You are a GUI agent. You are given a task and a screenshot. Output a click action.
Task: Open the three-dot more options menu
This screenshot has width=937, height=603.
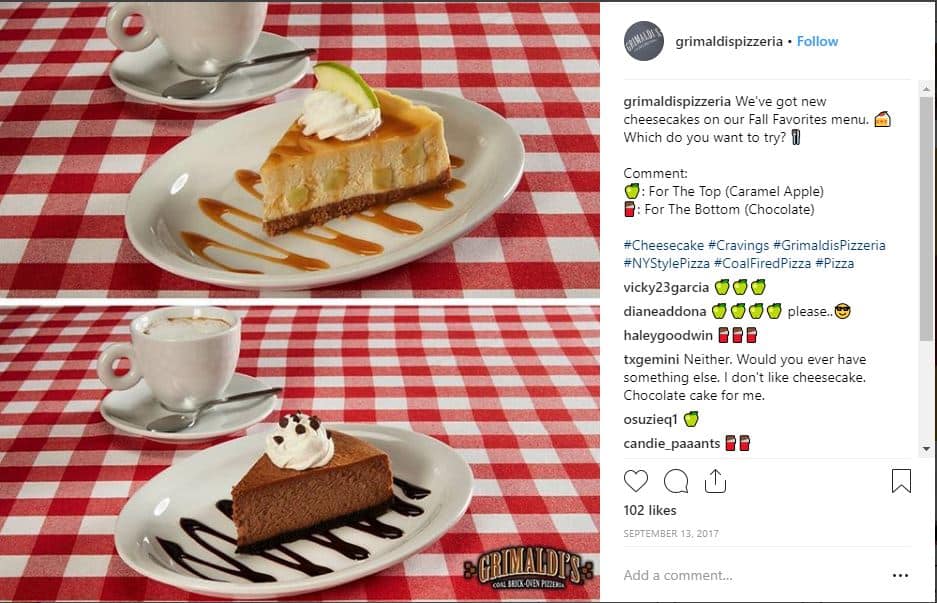coord(901,576)
